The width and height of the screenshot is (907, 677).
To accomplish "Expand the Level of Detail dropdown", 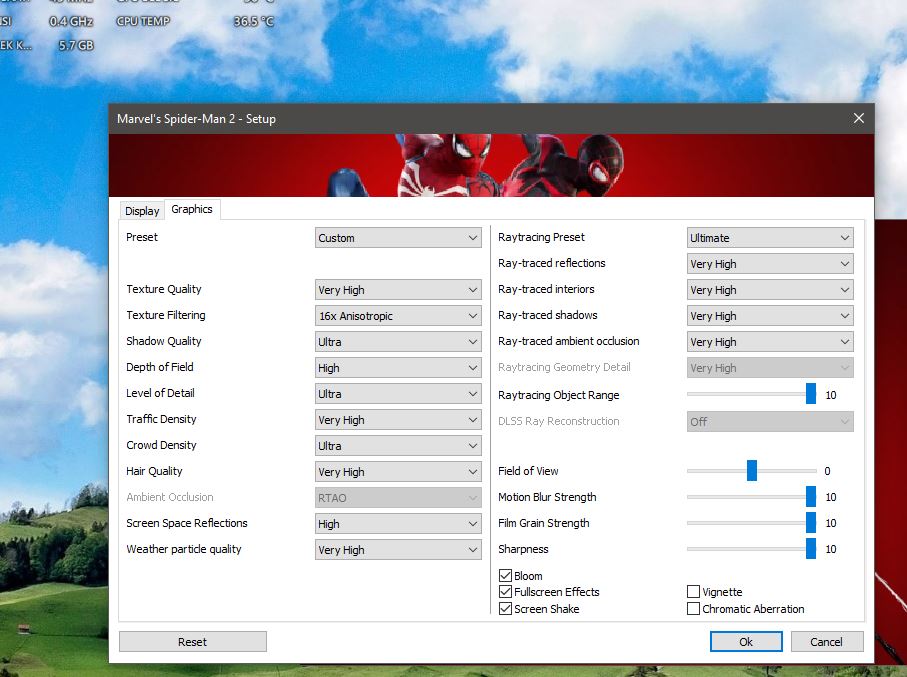I will click(398, 394).
